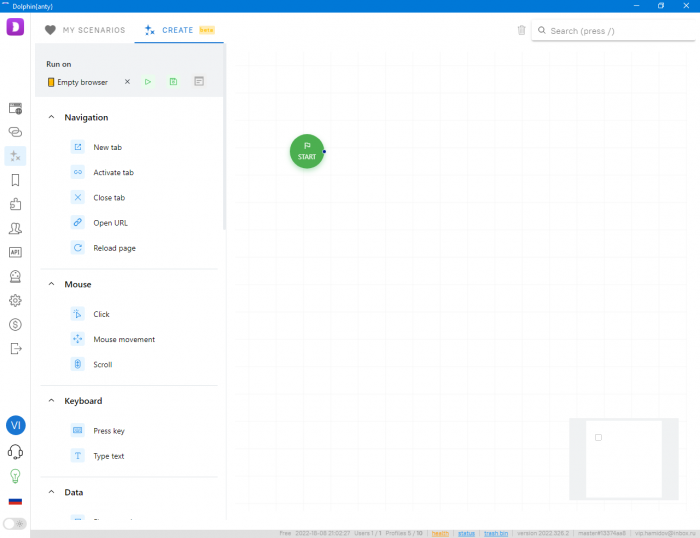The width and height of the screenshot is (700, 538).
Task: Open the API section in sidebar
Action: pyautogui.click(x=15, y=252)
